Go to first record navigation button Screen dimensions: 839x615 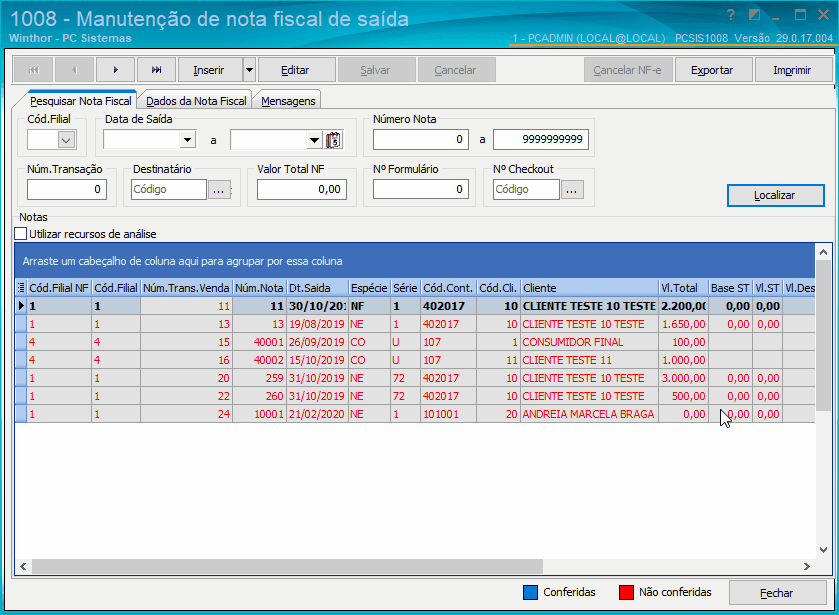(33, 70)
